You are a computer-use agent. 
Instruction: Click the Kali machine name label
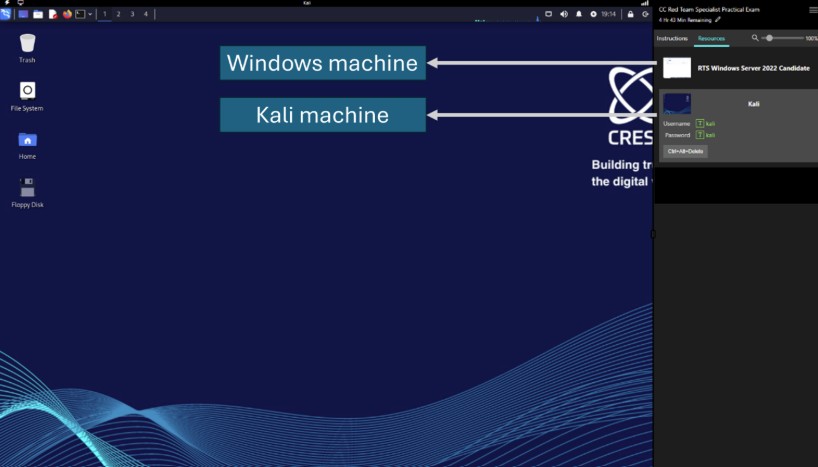(x=753, y=104)
